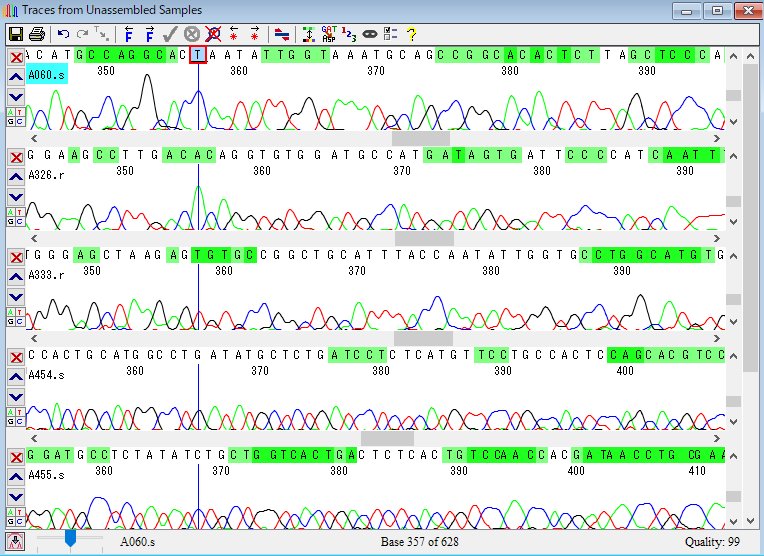764x556 pixels.
Task: Click the Undo arrow in the toolbar
Action: 64,34
